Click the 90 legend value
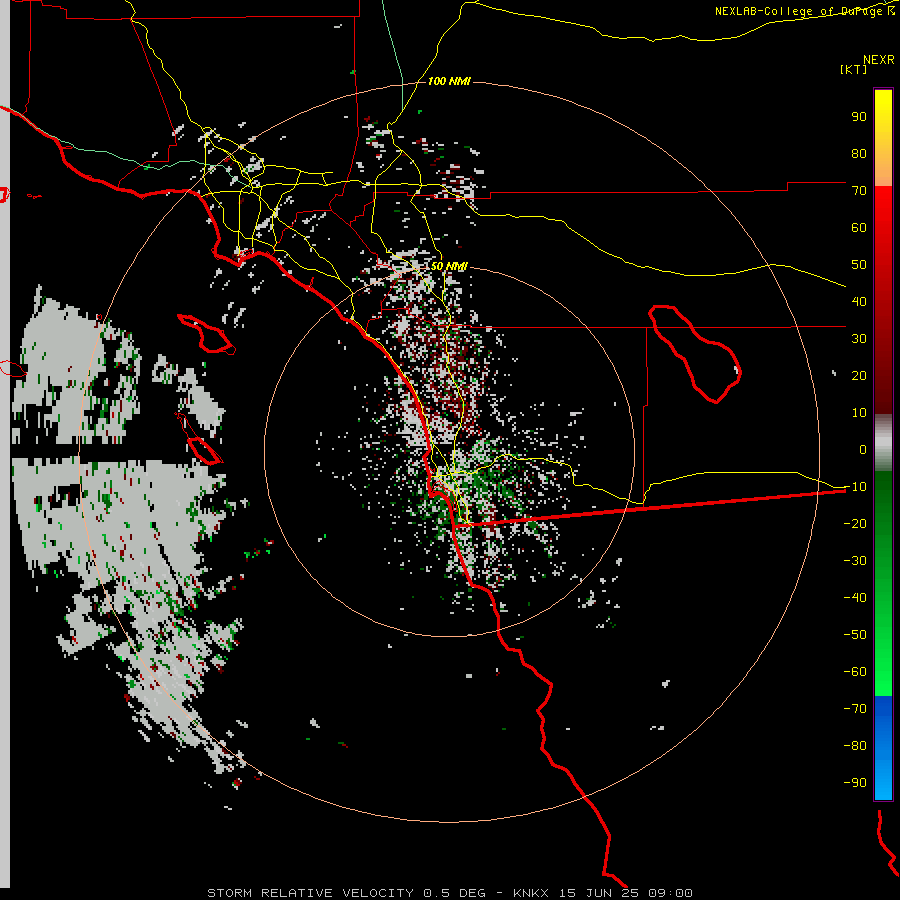 coord(859,117)
